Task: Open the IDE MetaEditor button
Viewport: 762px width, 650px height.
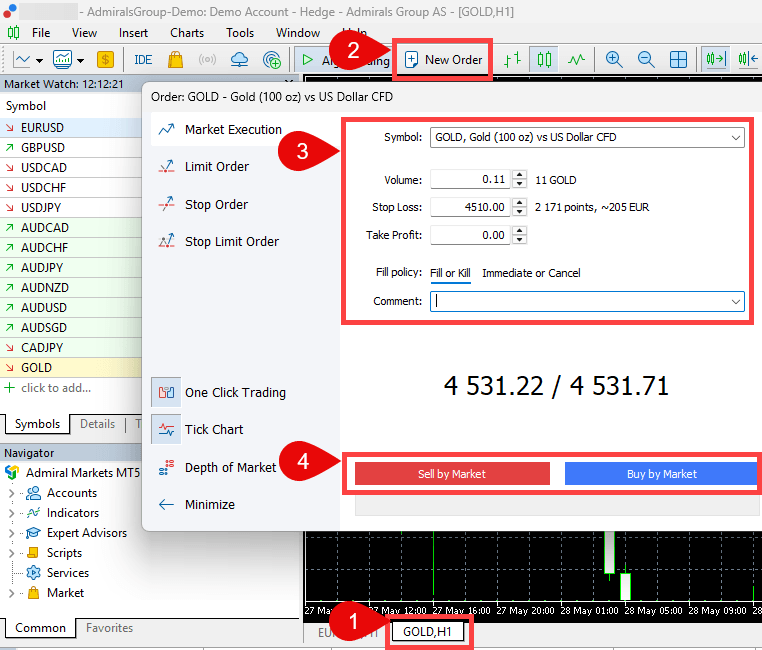Action: click(x=143, y=60)
